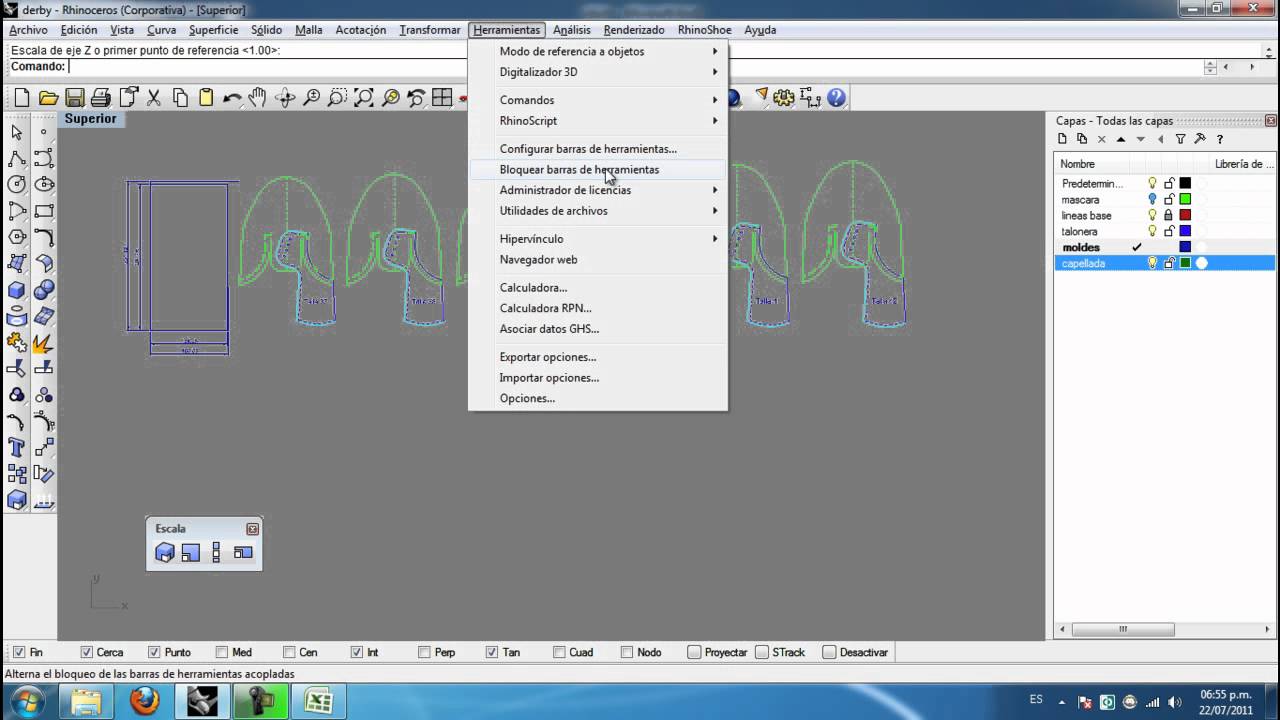Viewport: 1280px width, 720px height.
Task: Select the arrow pointer tool
Action: click(17, 132)
